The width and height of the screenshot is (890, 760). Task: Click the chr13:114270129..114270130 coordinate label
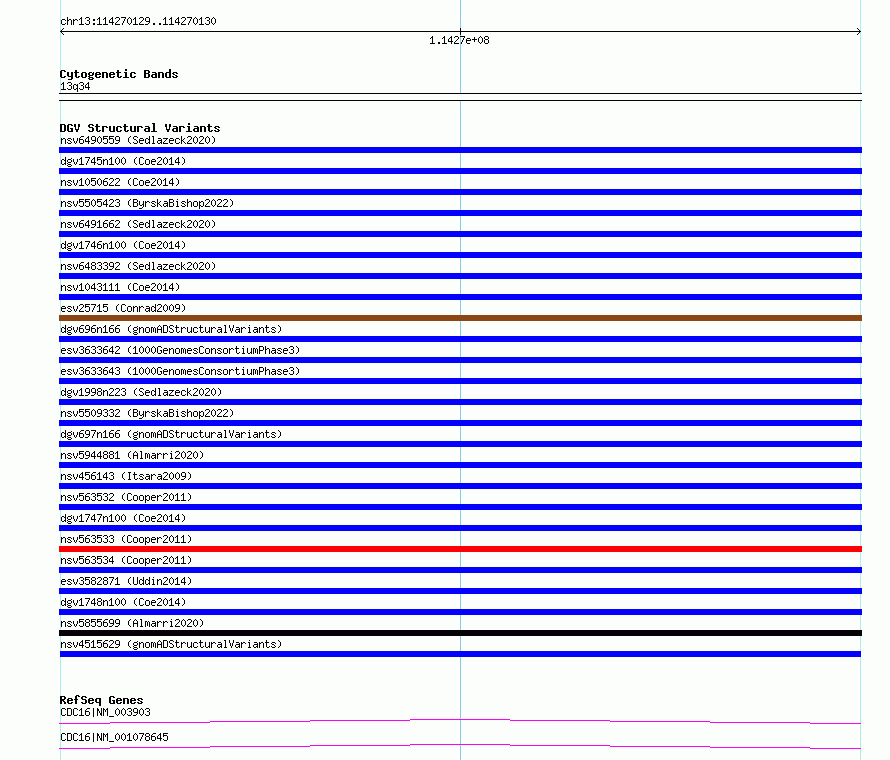coord(138,22)
